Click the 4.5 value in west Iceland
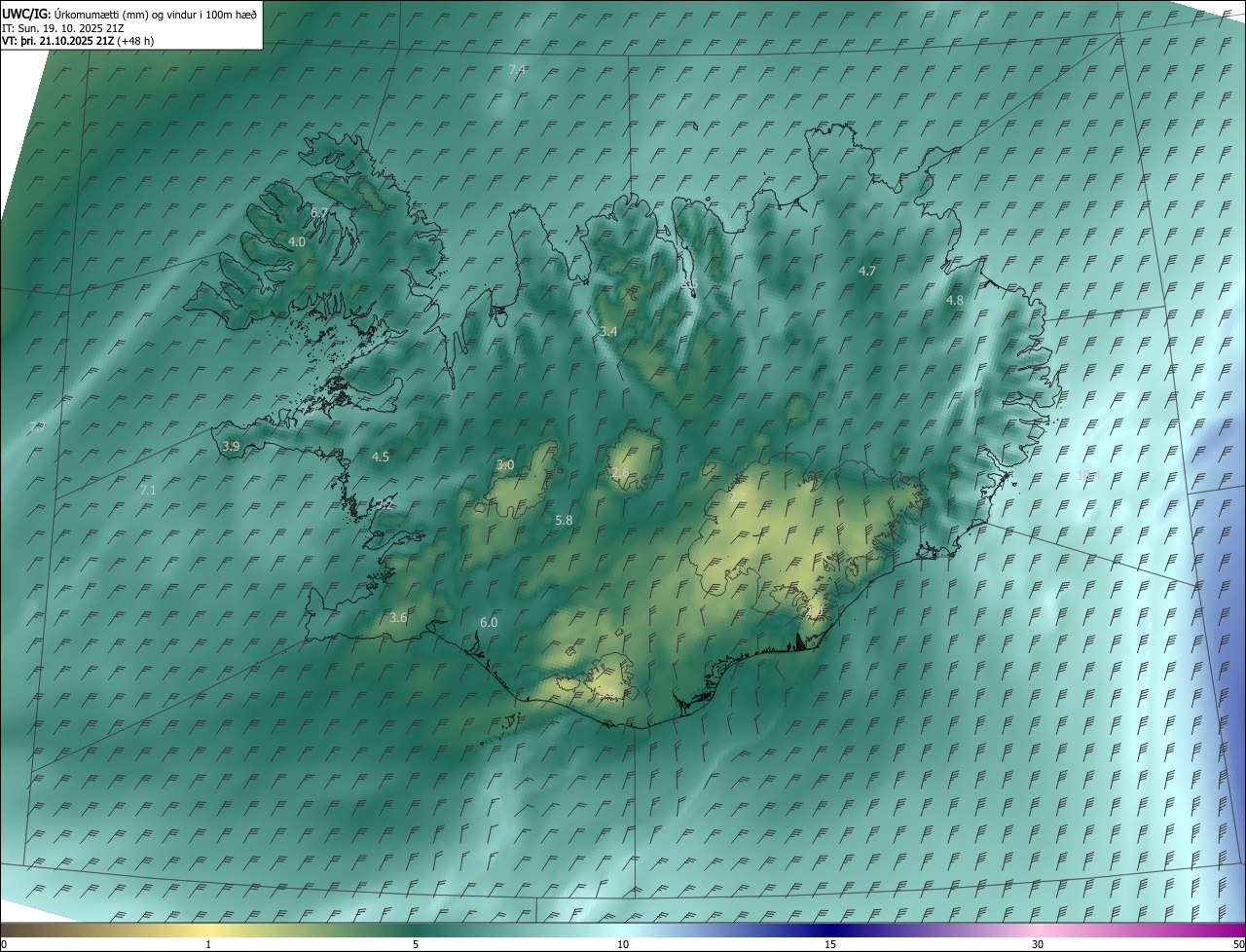The image size is (1246, 952). (x=381, y=457)
